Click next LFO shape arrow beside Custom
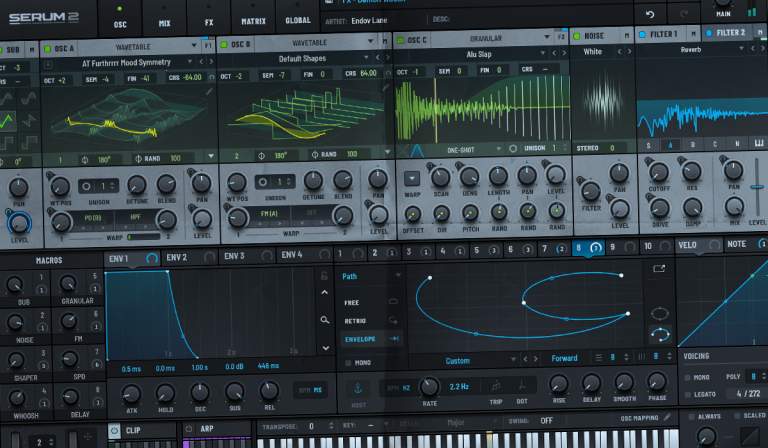The height and width of the screenshot is (448, 768). tap(535, 359)
